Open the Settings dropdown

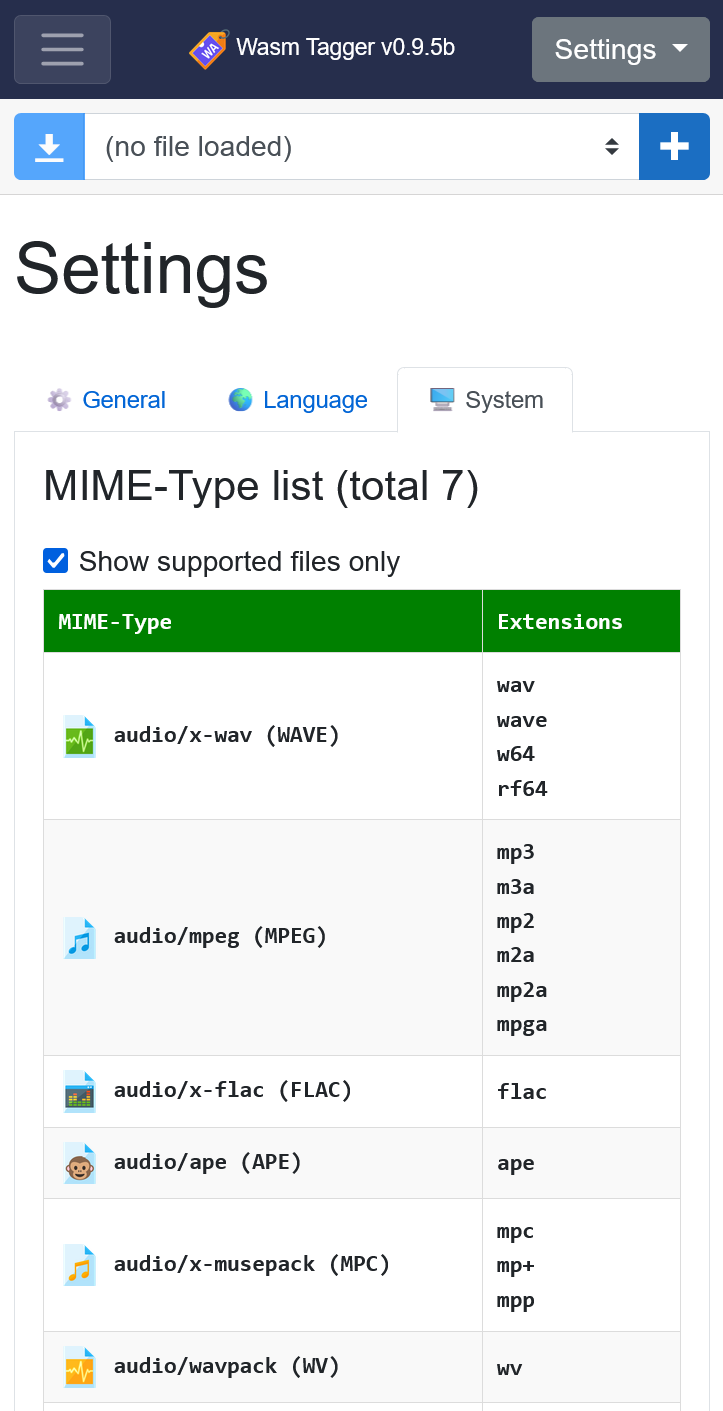[619, 49]
